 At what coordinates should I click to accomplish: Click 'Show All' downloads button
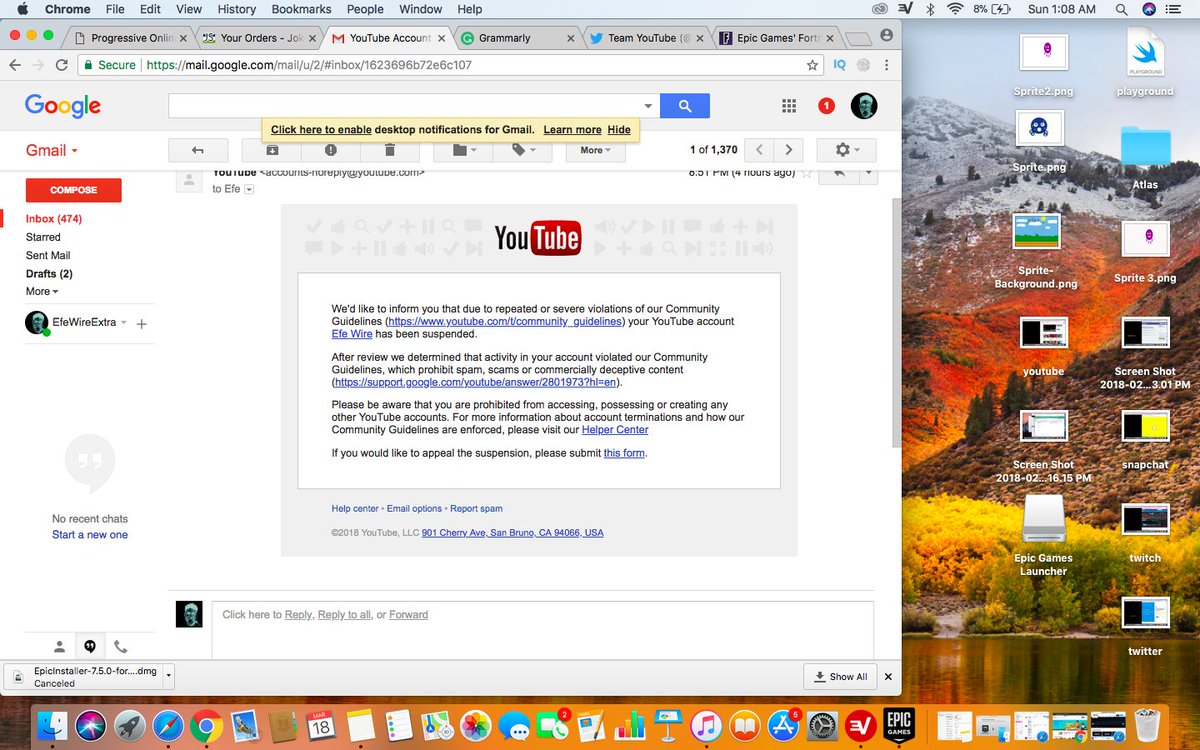coord(841,676)
